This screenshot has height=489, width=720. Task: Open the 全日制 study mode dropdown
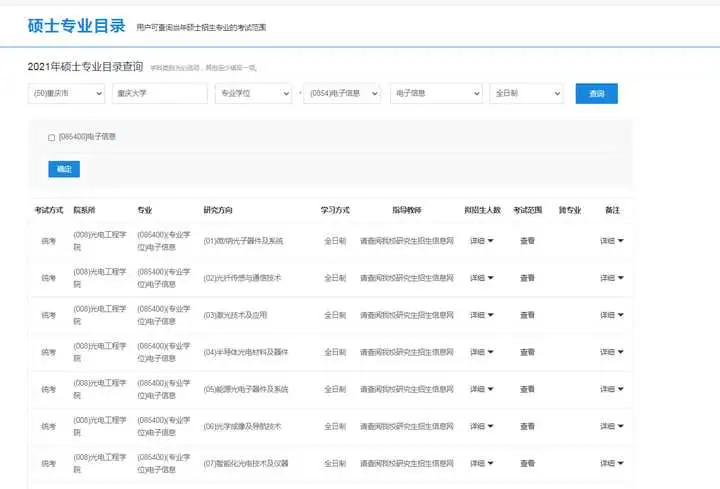click(x=527, y=93)
